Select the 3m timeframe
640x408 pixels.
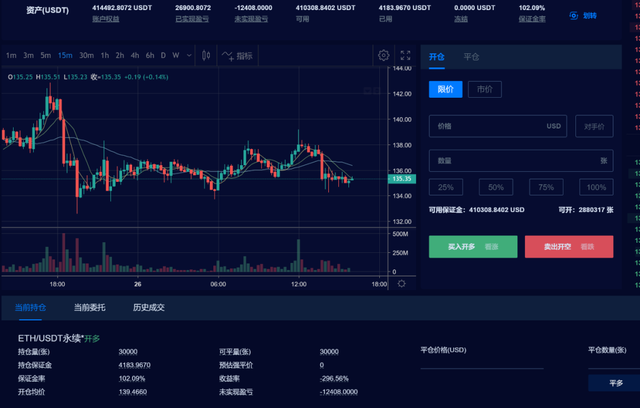[28, 55]
